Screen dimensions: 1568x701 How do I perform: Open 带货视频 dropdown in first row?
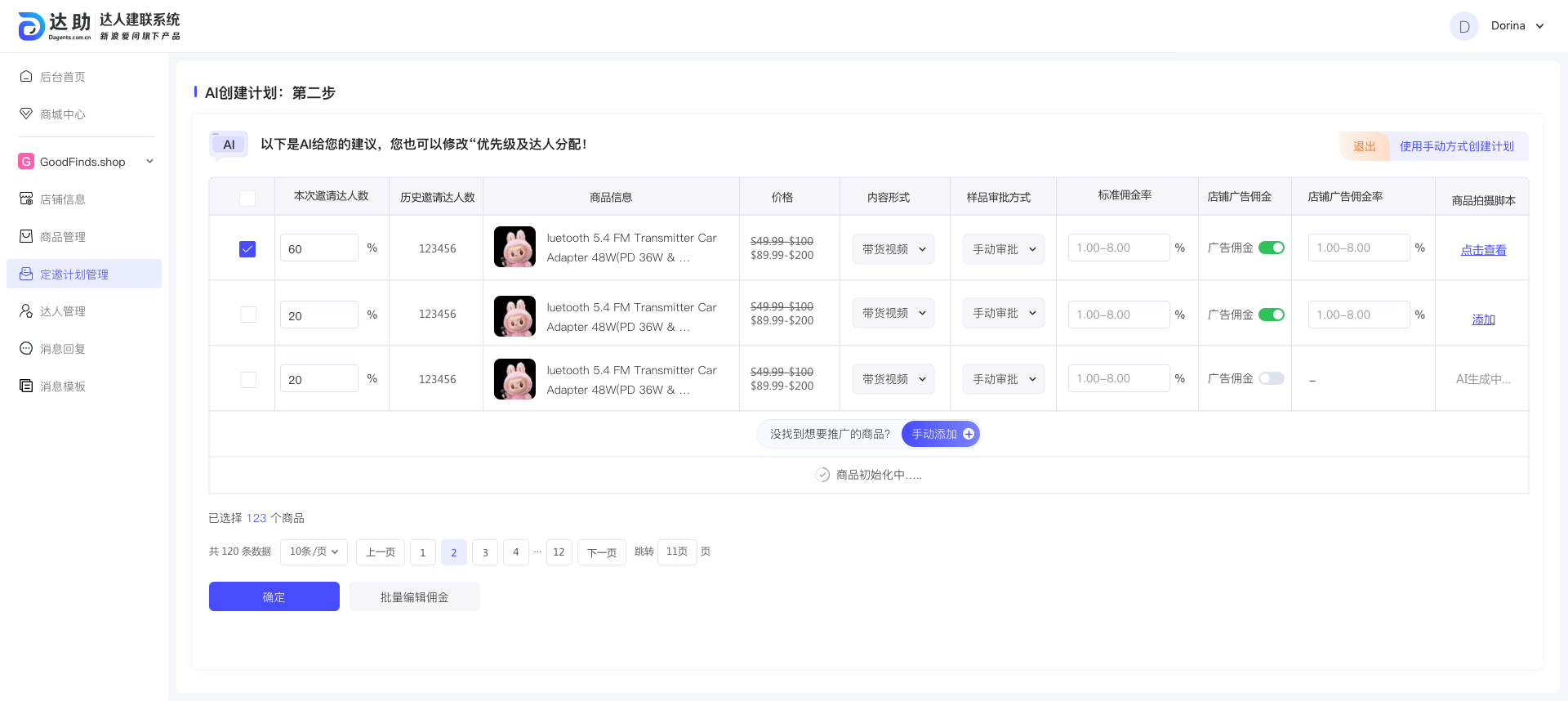(893, 249)
